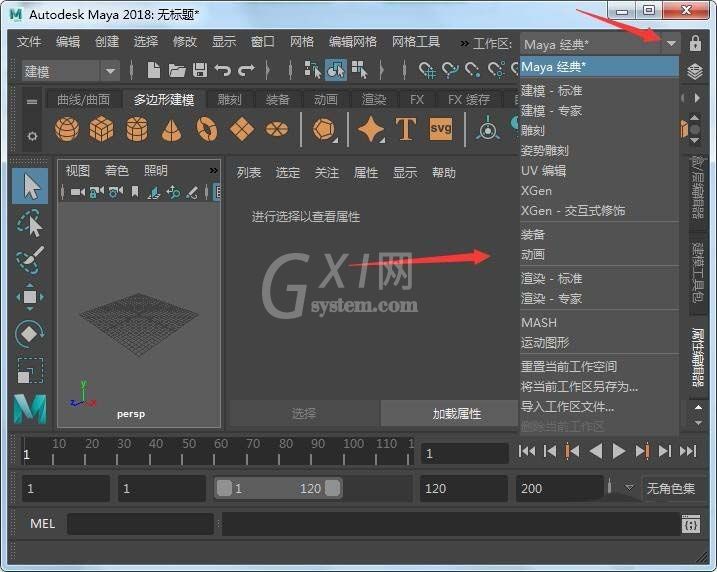The height and width of the screenshot is (572, 717).
Task: Open the 文件 menu
Action: [29, 42]
